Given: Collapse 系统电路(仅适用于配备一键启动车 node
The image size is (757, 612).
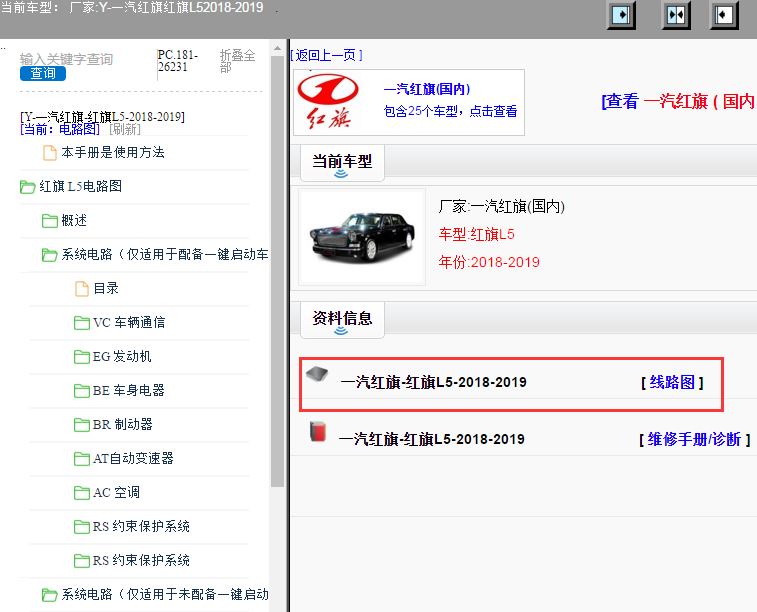Looking at the screenshot, I should pos(165,255).
